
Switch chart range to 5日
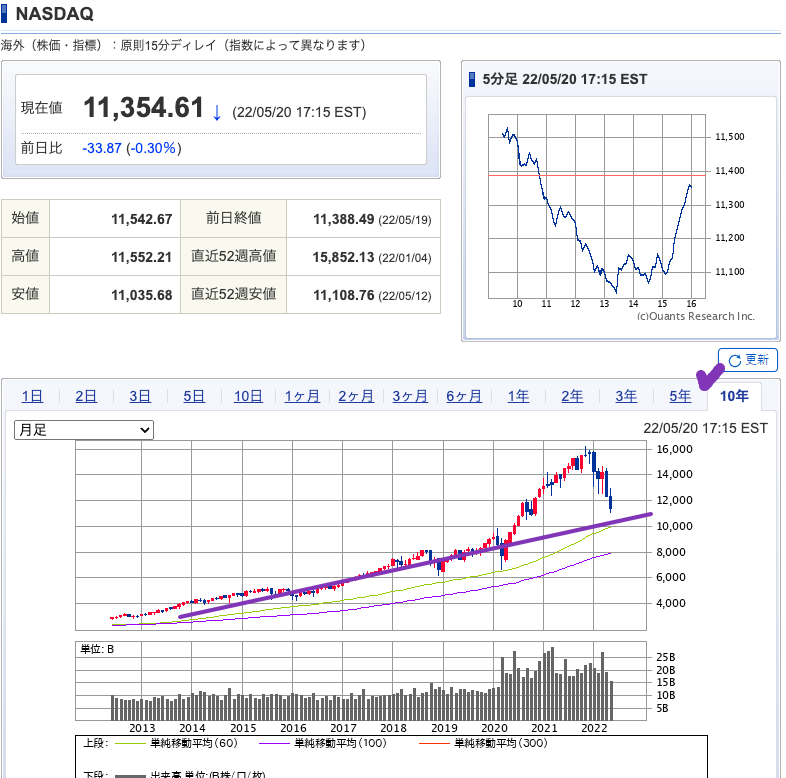pos(193,396)
